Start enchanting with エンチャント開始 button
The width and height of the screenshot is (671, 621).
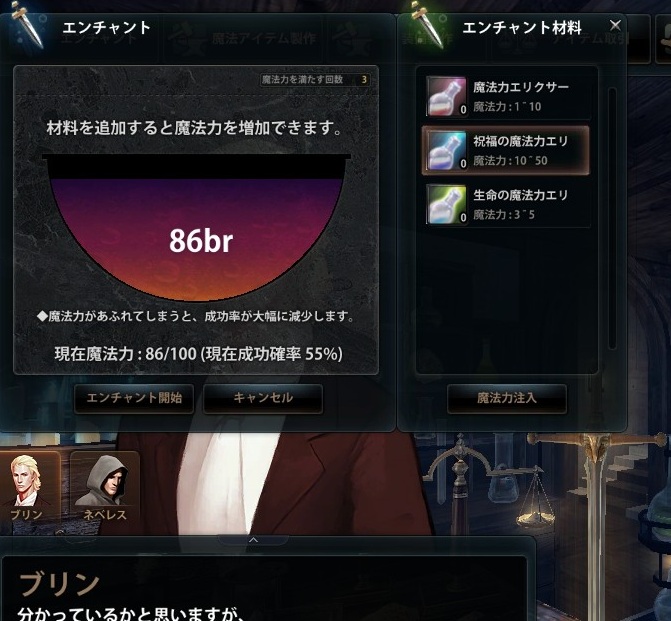[134, 398]
